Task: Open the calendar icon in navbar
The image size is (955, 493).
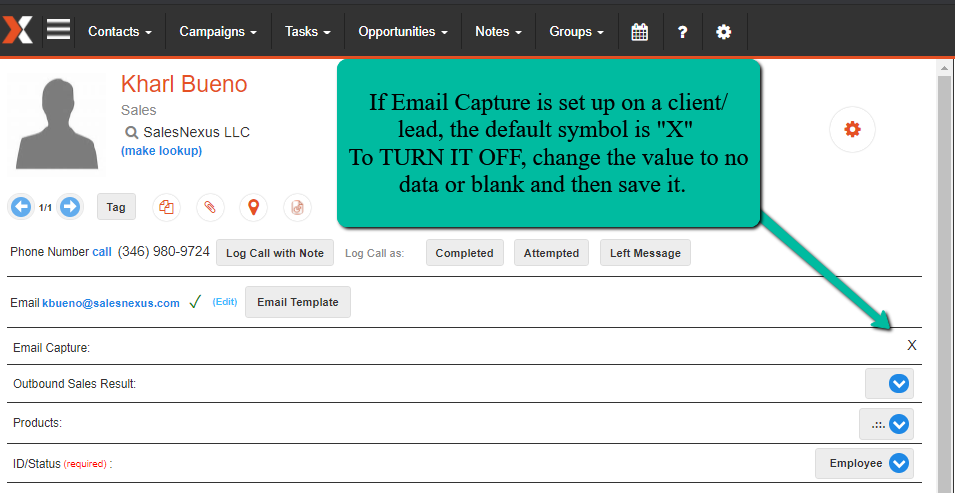Action: [x=640, y=32]
